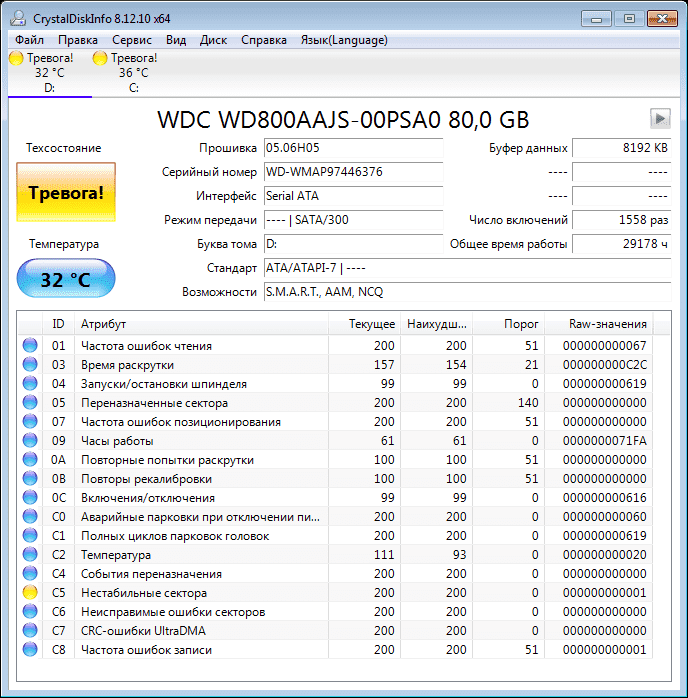Click the Буква тома field D:
The height and width of the screenshot is (698, 688).
[353, 244]
